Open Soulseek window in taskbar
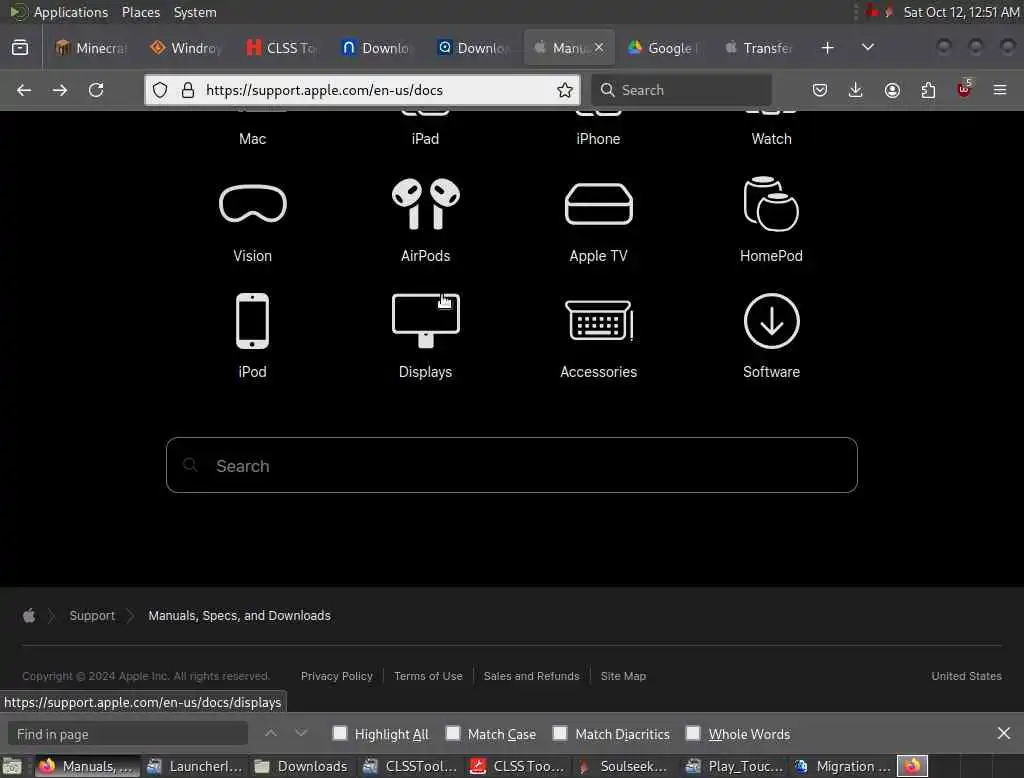The image size is (1024, 778). click(624, 766)
